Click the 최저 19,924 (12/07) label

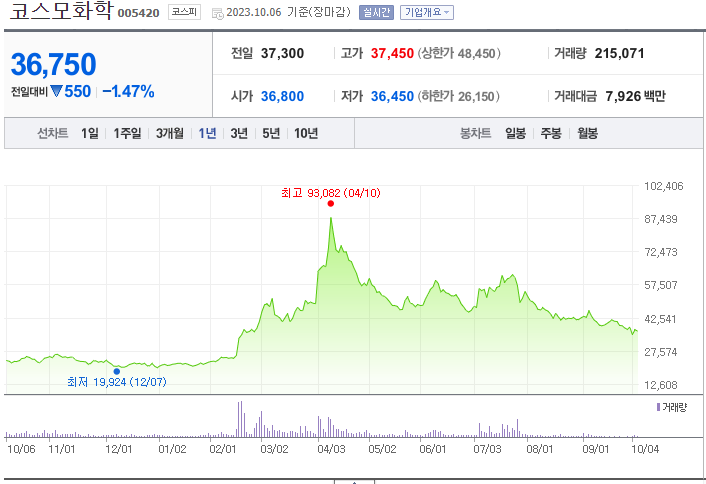pyautogui.click(x=117, y=382)
